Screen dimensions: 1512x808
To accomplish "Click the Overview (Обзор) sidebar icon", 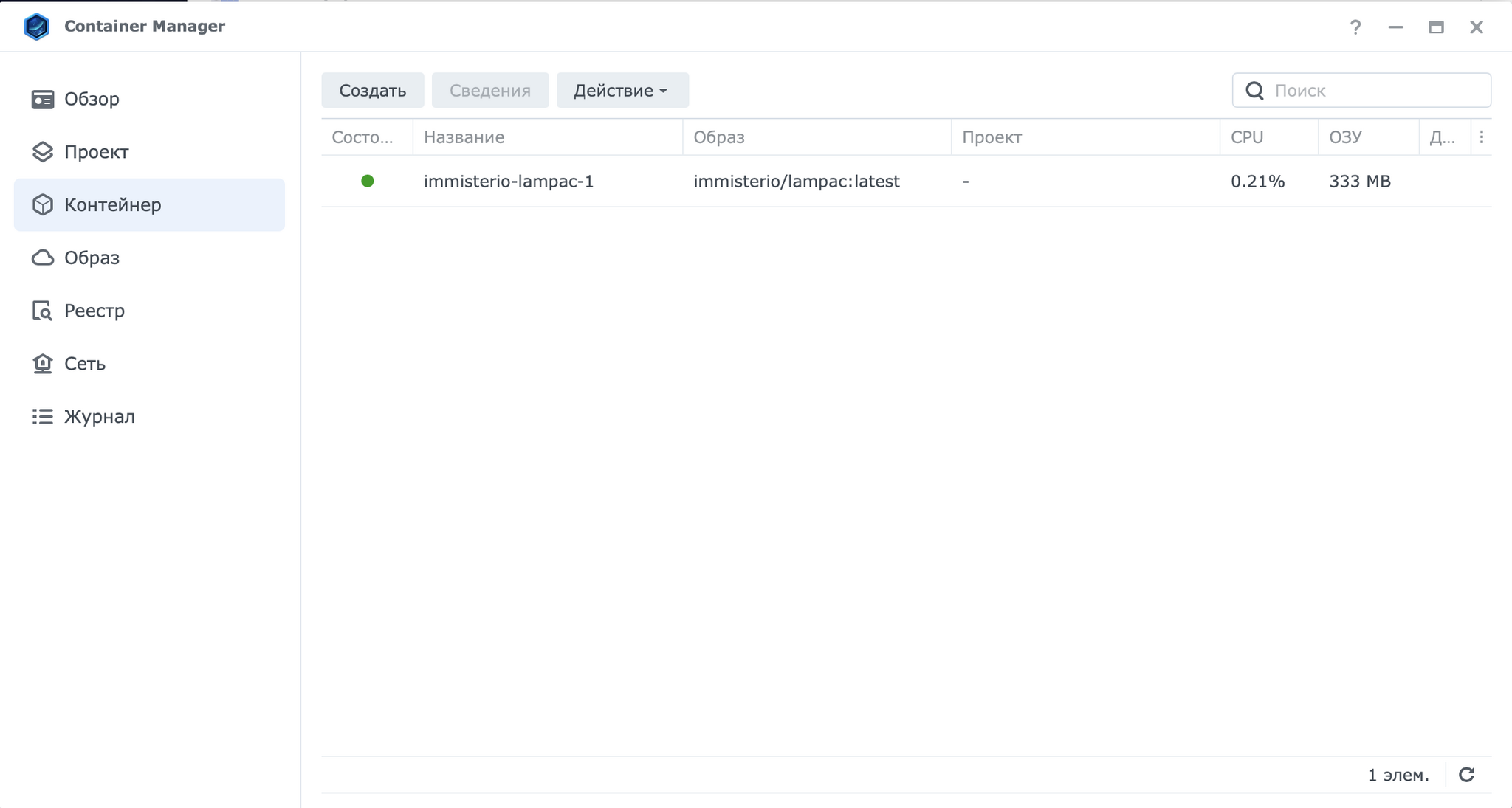I will coord(43,99).
